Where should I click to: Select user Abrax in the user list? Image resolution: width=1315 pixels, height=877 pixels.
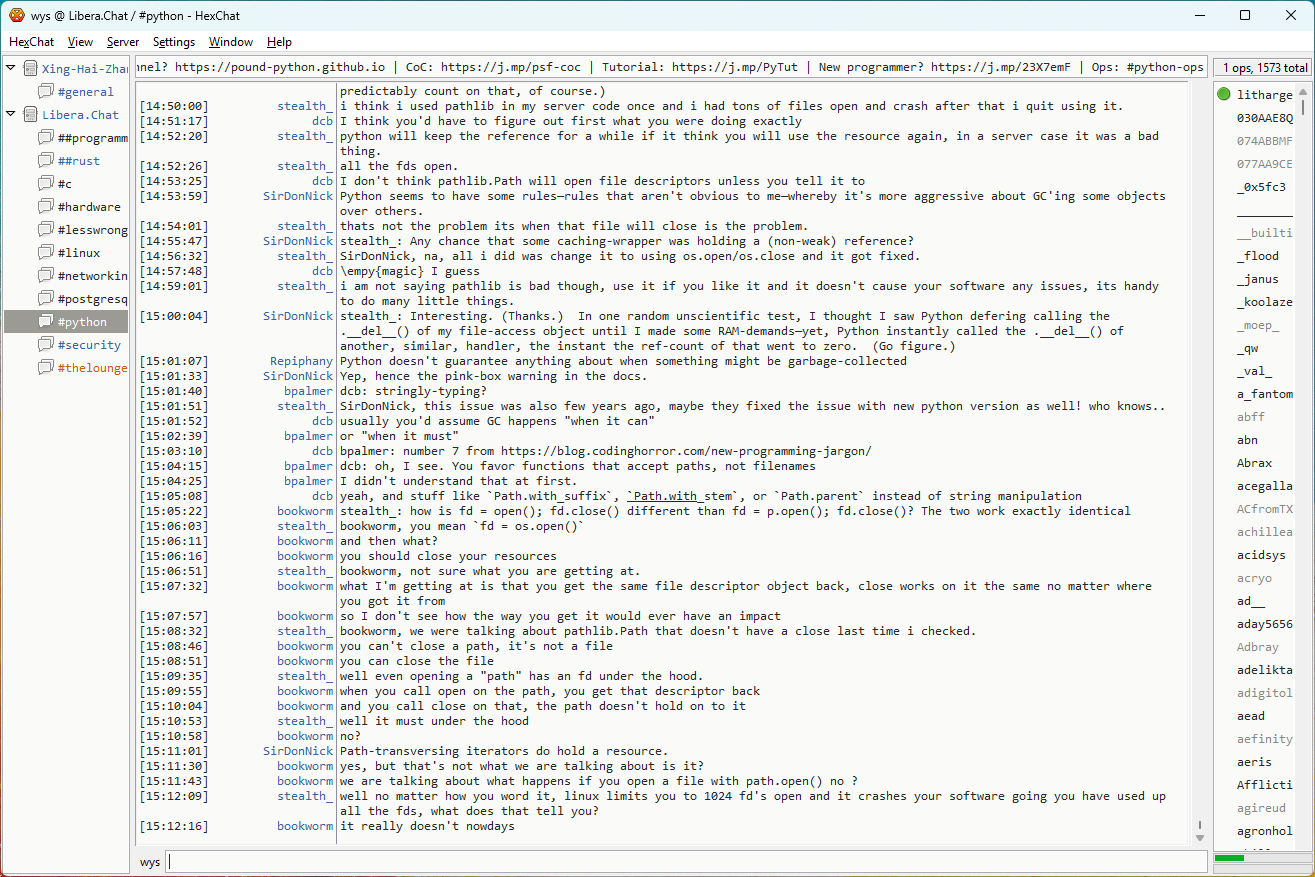pyautogui.click(x=1255, y=463)
